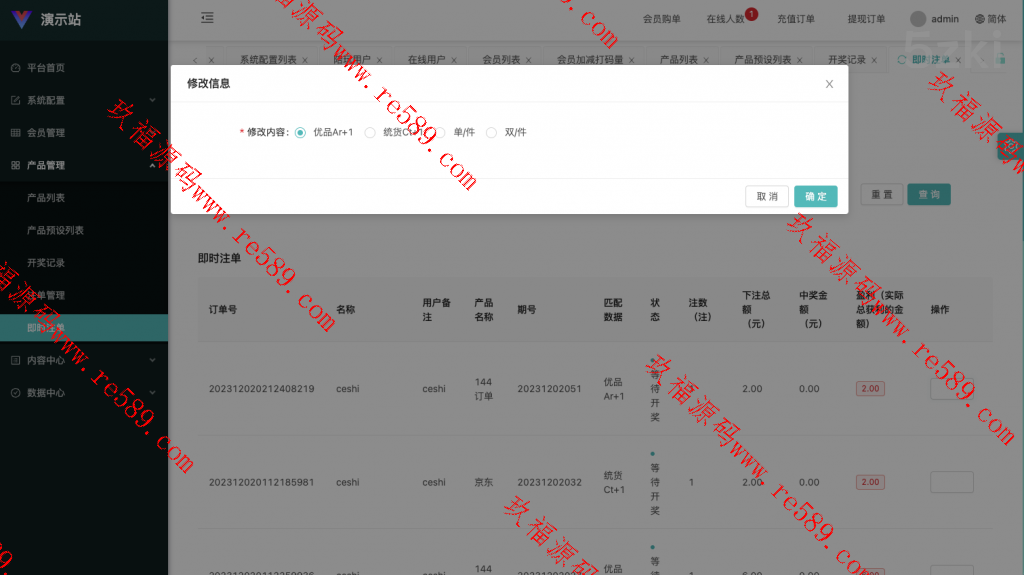
Task: Close the 修改信息 dialog with X
Action: pyautogui.click(x=829, y=84)
